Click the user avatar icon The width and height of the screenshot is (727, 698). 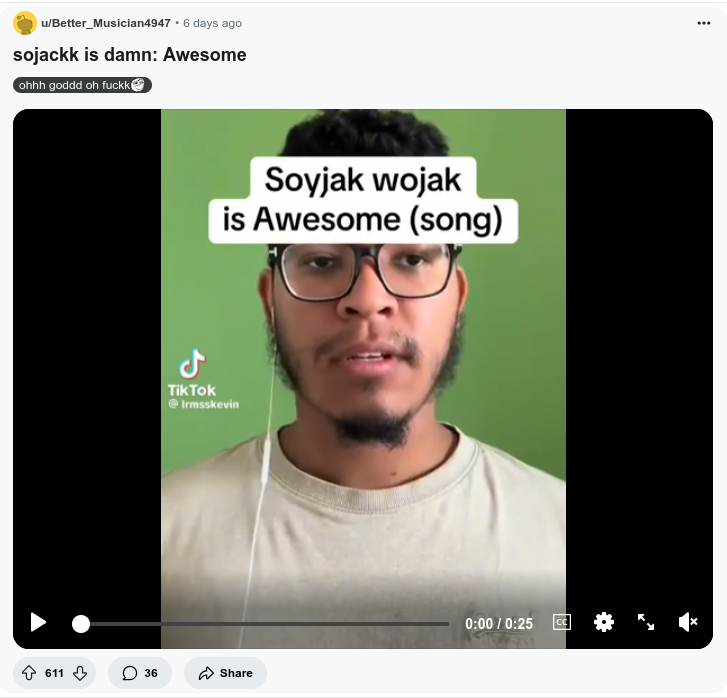[x=25, y=23]
